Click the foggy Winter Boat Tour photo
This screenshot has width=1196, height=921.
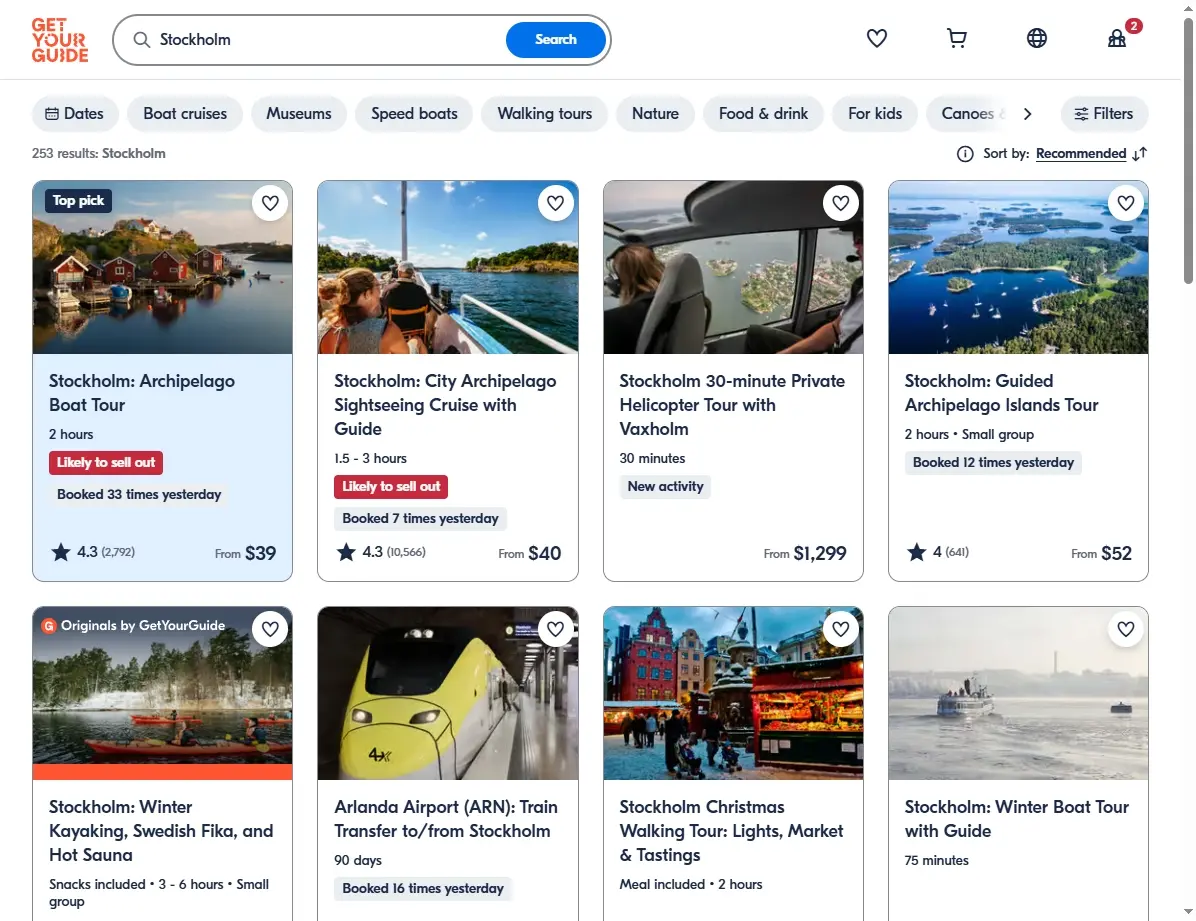(1018, 693)
